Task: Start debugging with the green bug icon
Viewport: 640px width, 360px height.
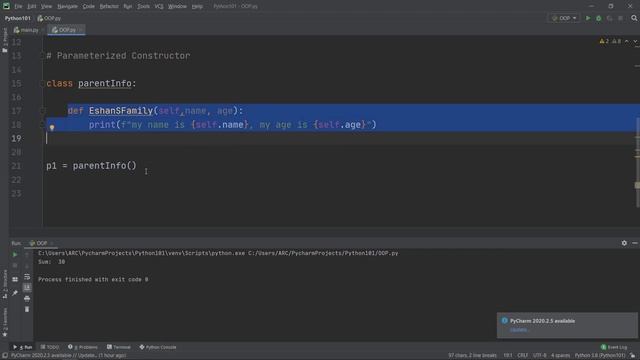Action: [598, 18]
